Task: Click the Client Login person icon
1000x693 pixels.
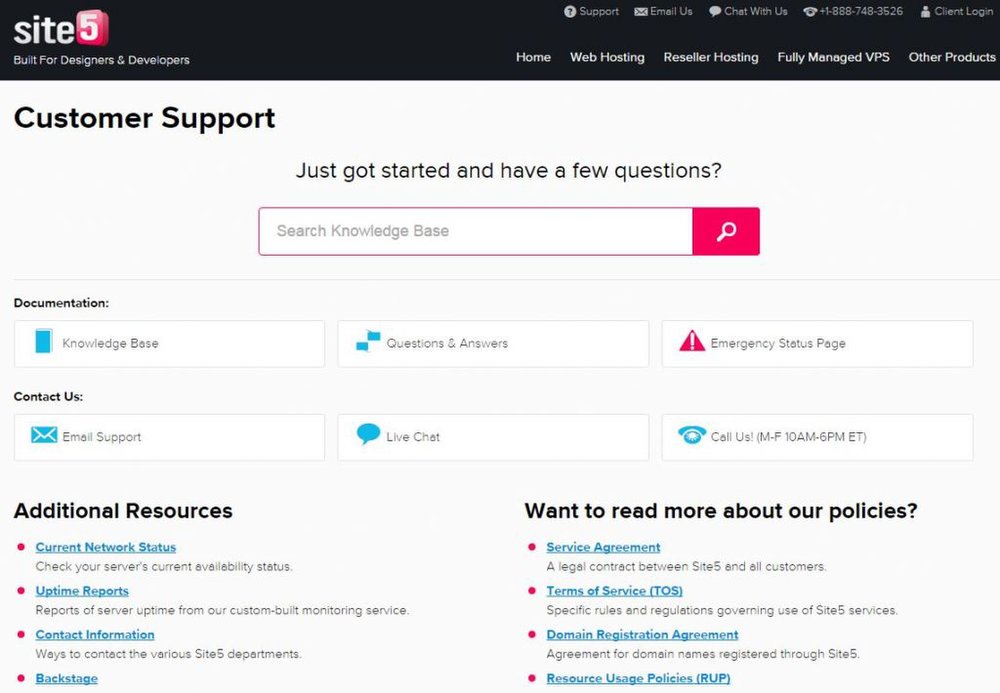Action: pyautogui.click(x=925, y=11)
